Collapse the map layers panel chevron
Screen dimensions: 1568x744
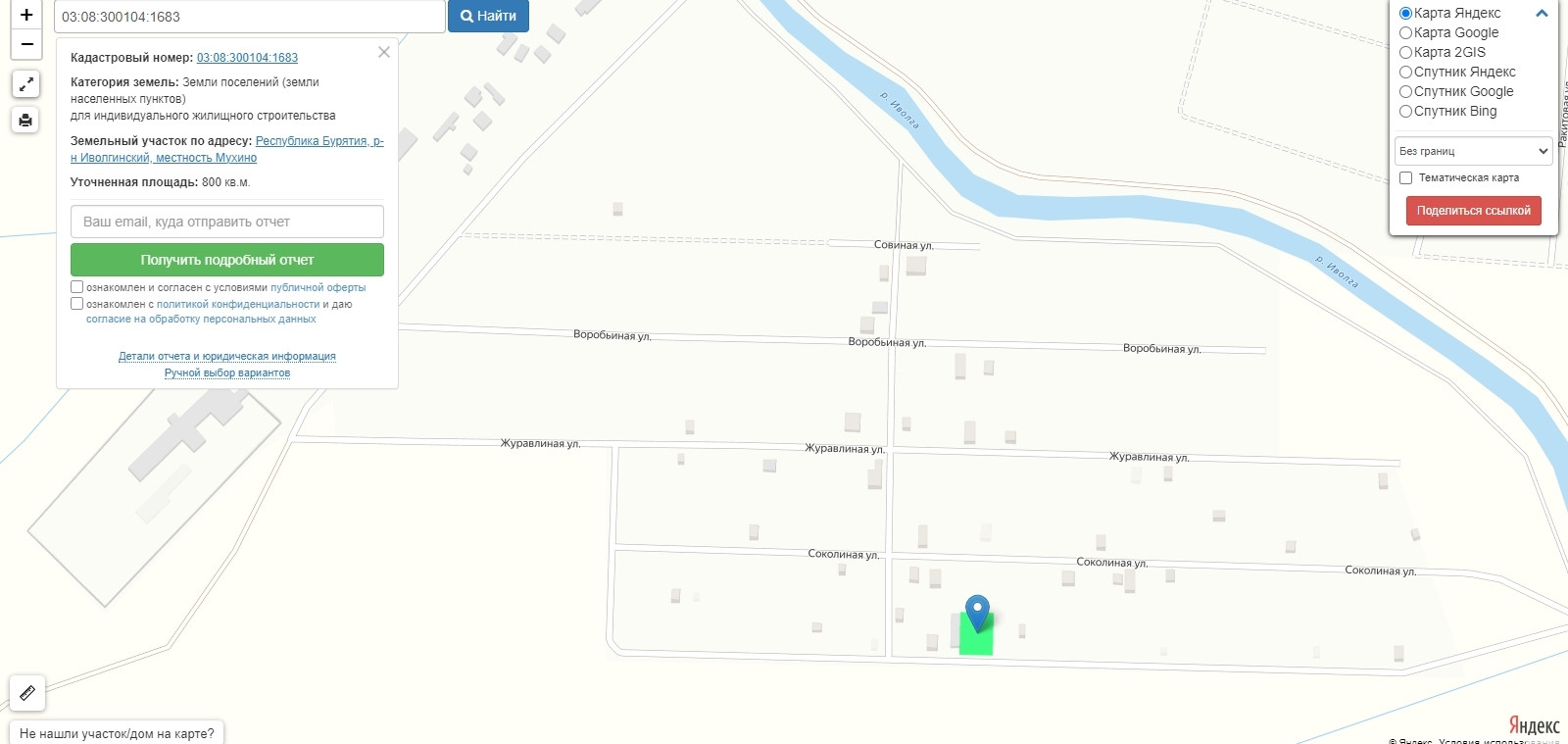coord(1541,14)
